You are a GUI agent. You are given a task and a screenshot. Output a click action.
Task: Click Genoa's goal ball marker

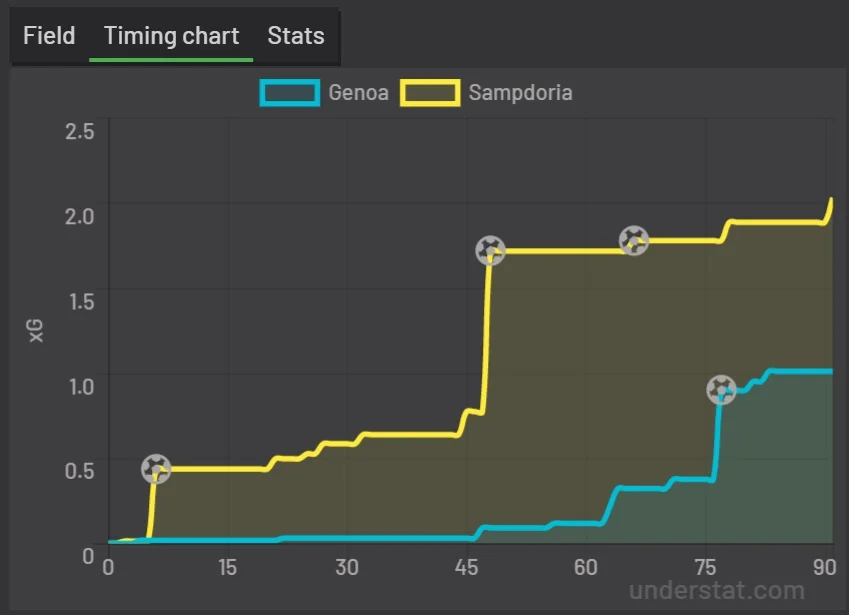721,389
